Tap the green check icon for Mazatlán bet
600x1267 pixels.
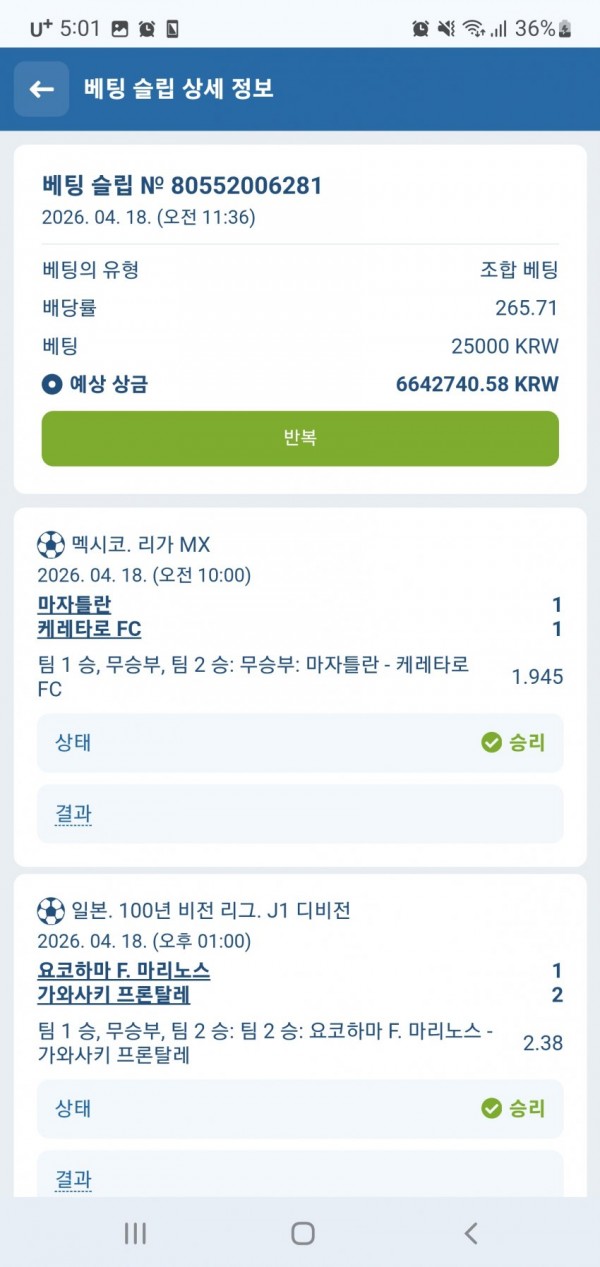[491, 742]
